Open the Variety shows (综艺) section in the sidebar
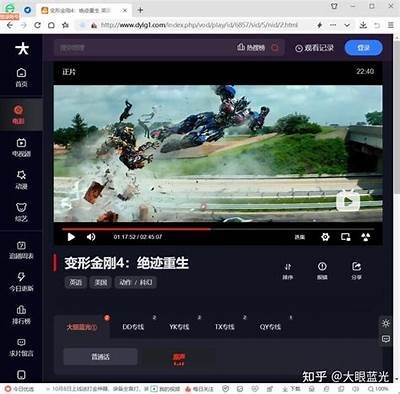 (21, 212)
